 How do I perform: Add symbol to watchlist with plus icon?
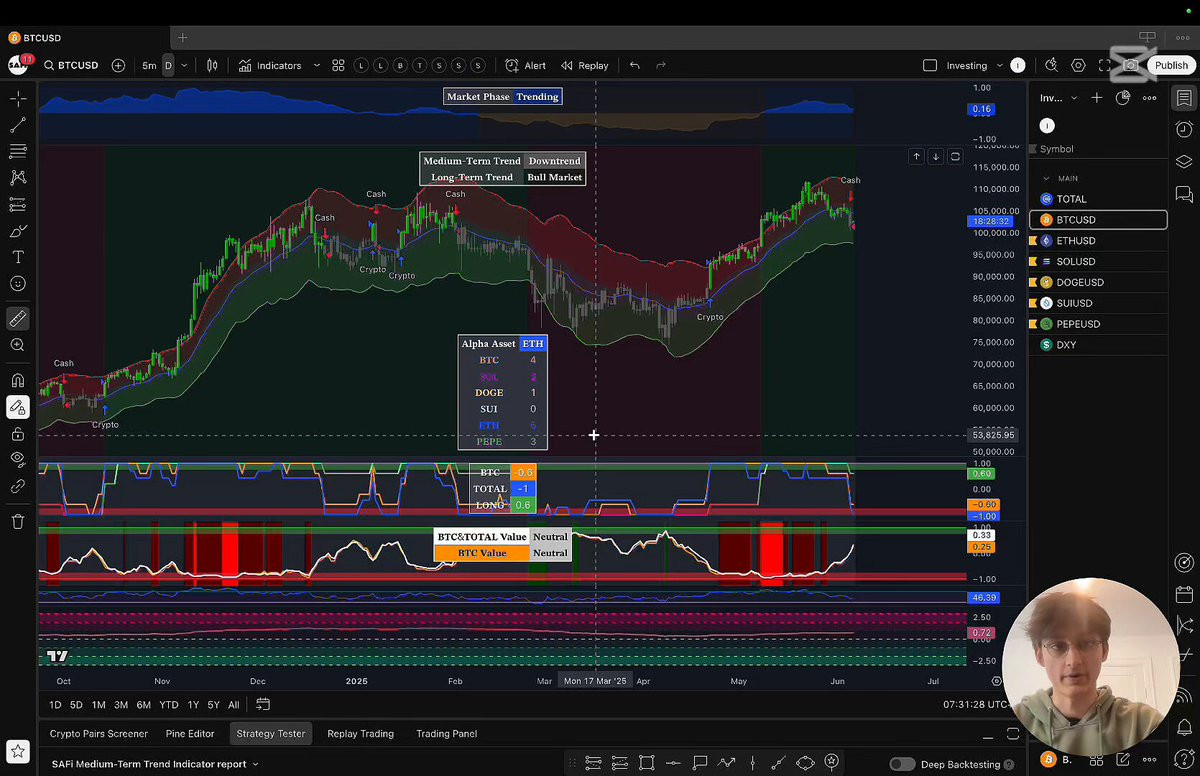pyautogui.click(x=1097, y=98)
